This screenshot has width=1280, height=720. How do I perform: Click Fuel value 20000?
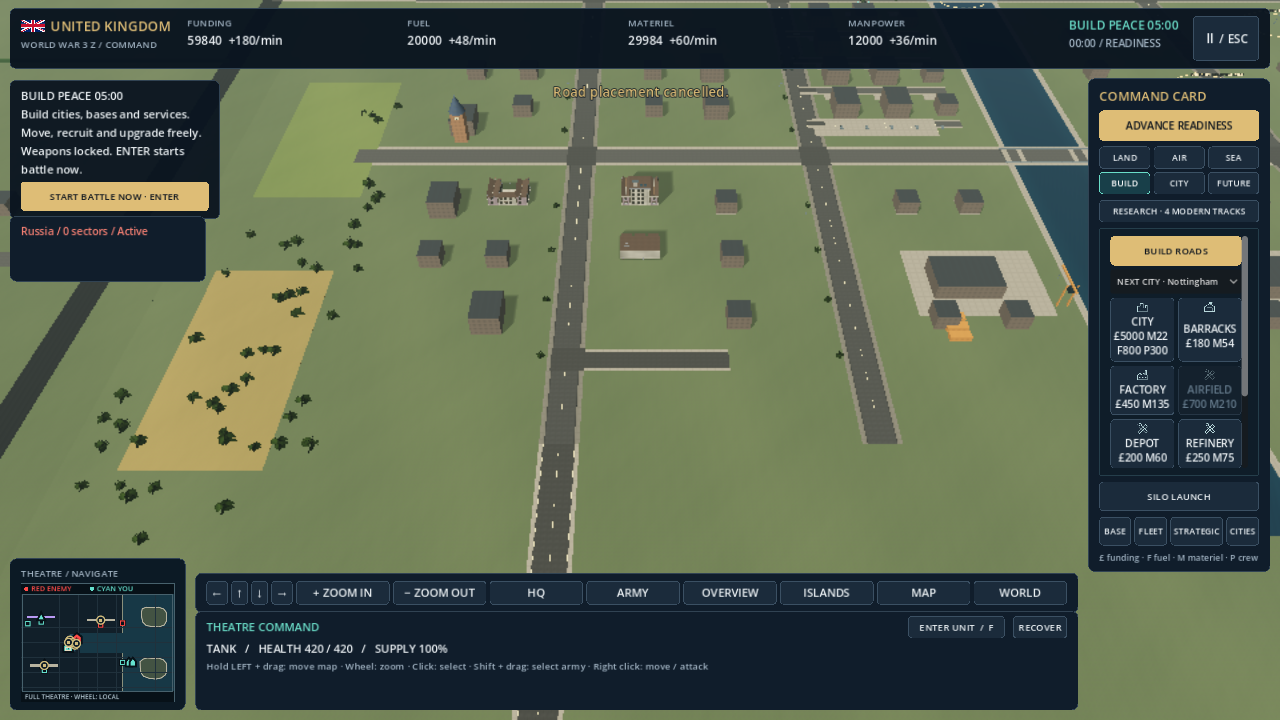[x=424, y=41]
